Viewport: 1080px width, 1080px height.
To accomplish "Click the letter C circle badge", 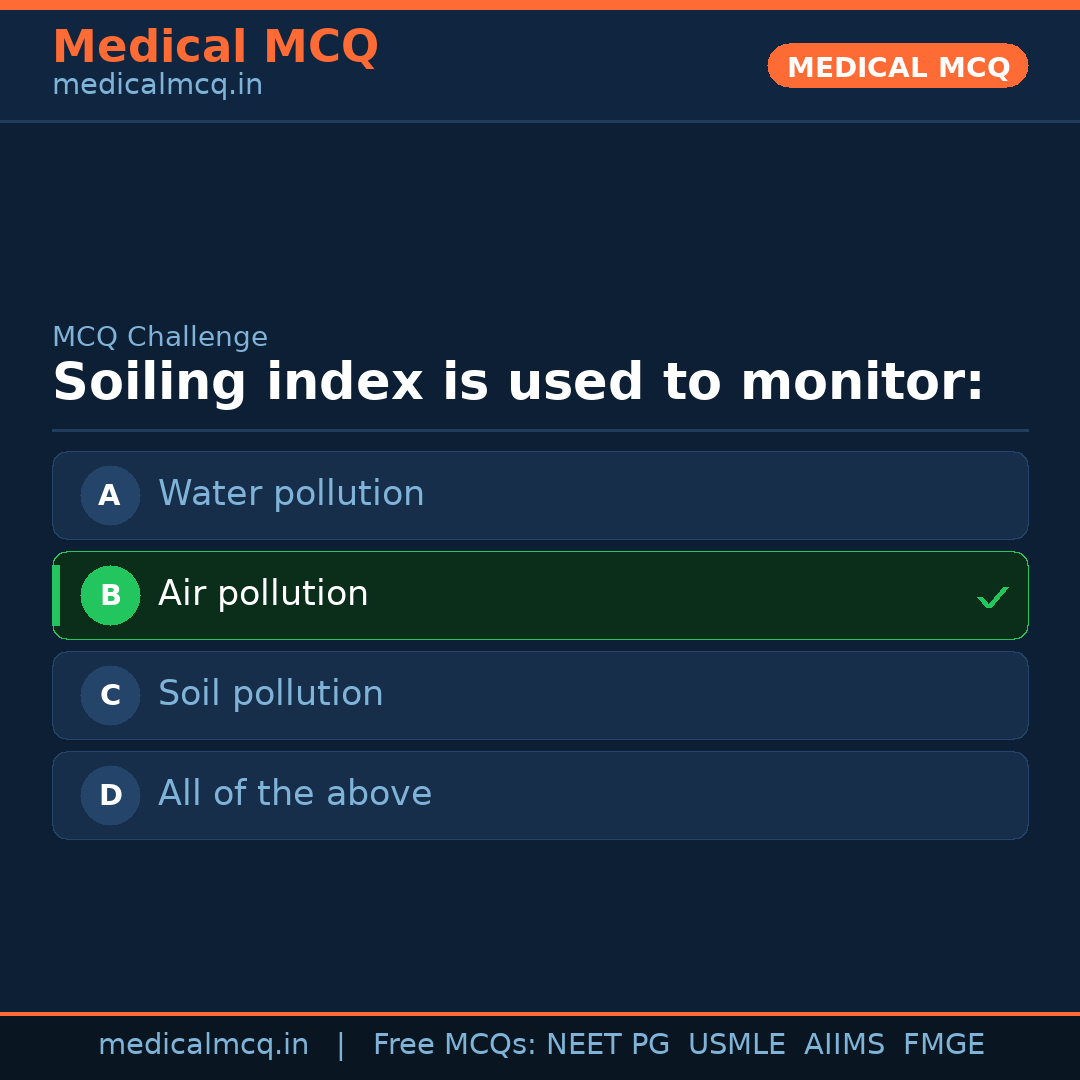I will (x=110, y=695).
